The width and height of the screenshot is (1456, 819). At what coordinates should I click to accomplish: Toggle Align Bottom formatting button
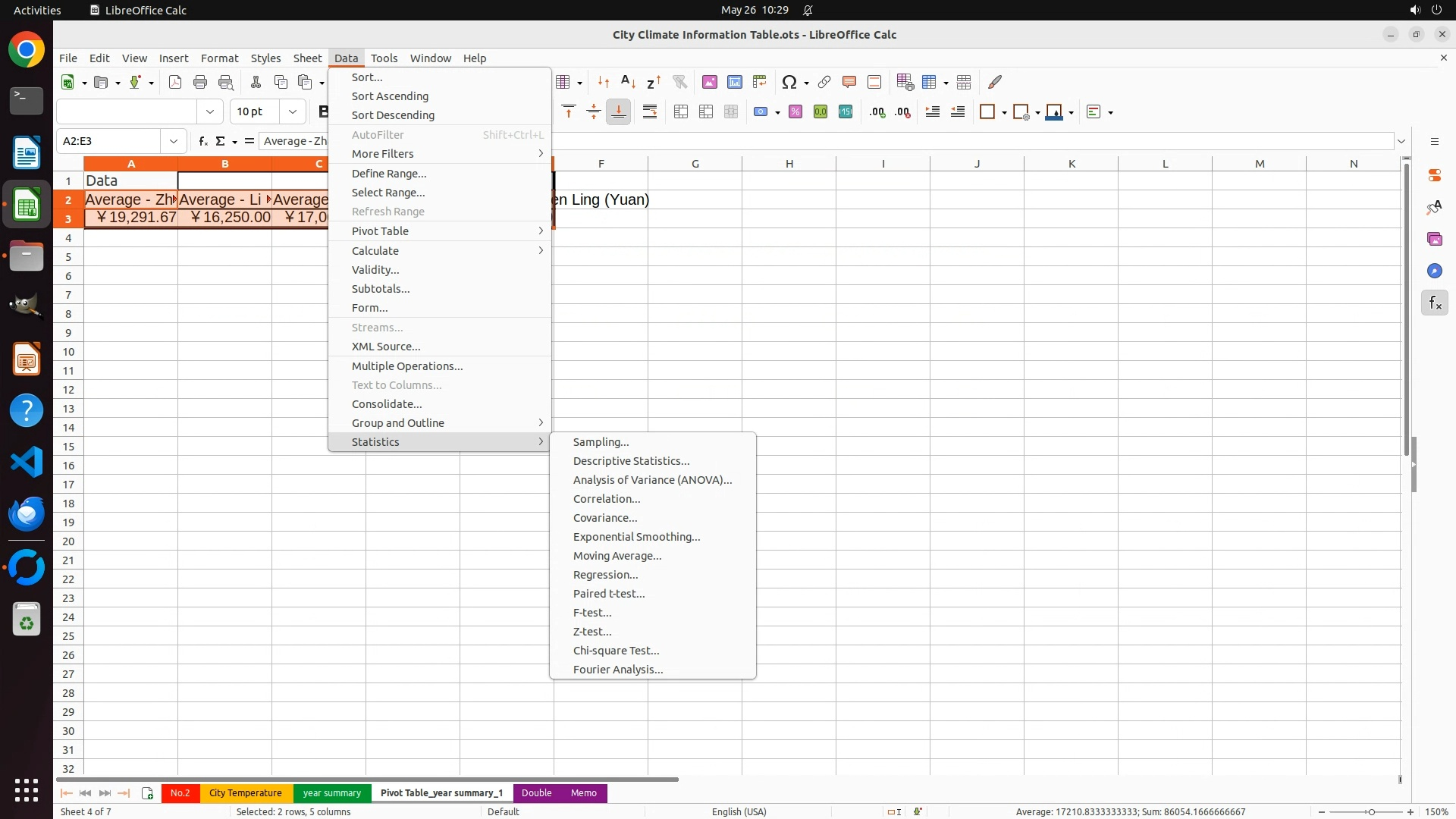coord(619,112)
